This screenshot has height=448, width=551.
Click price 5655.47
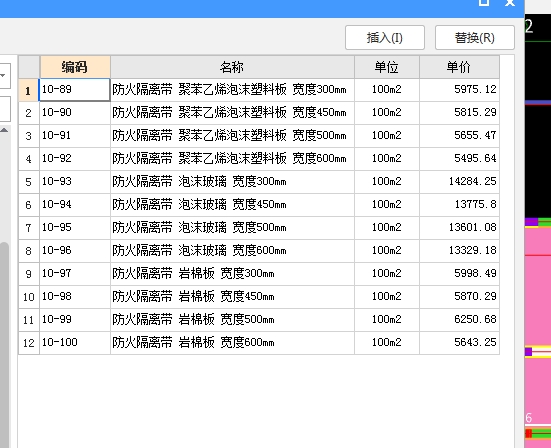pos(459,136)
